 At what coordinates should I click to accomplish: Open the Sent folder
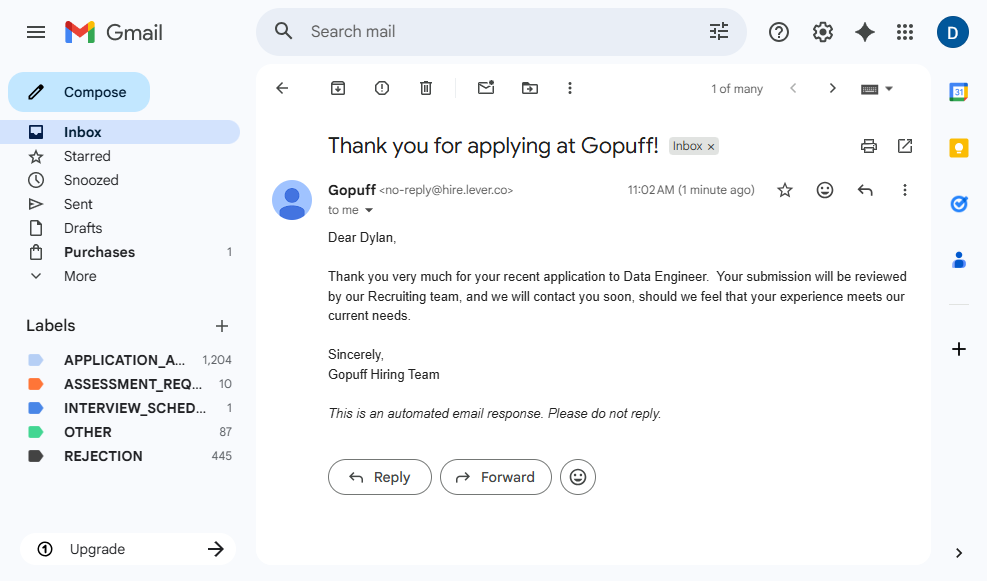78,204
